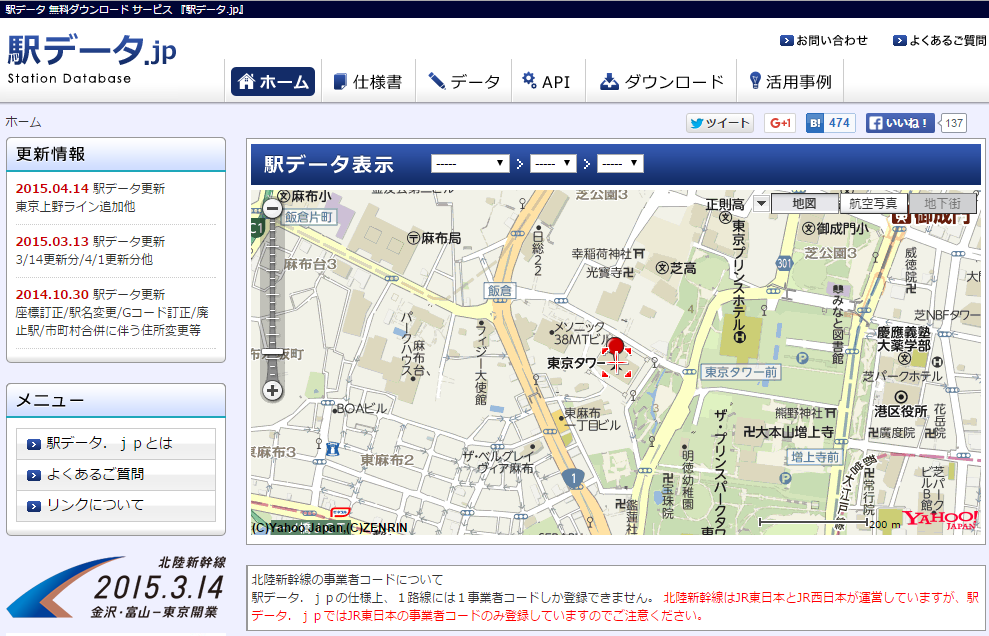
Task: Click the Hatena bookmark count 474
Action: (x=840, y=123)
